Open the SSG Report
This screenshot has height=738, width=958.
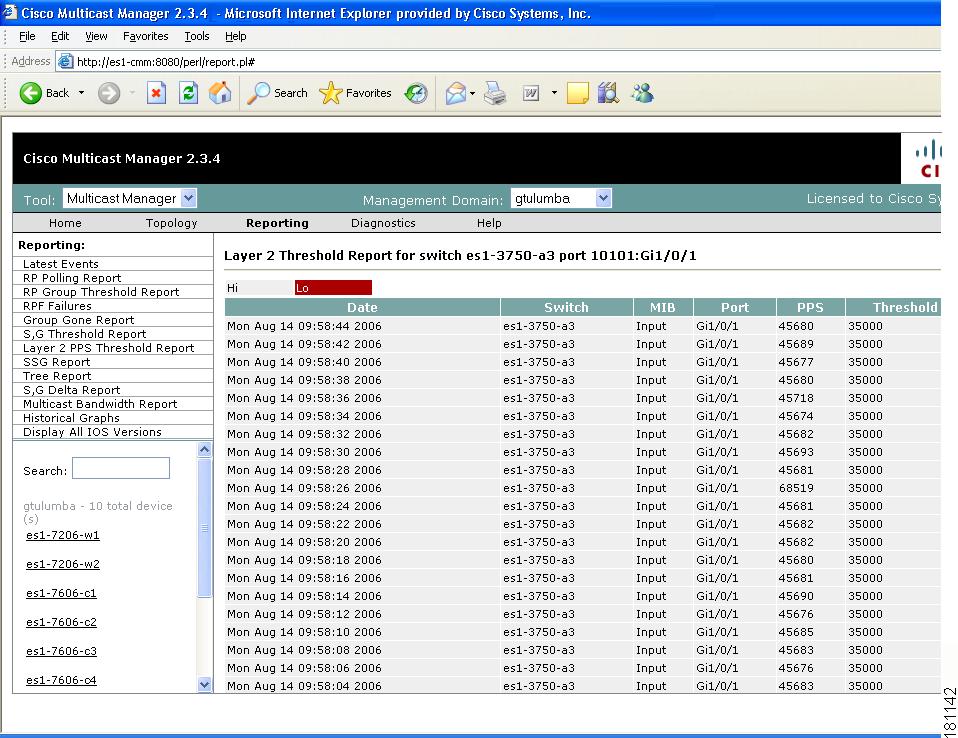pyautogui.click(x=56, y=362)
